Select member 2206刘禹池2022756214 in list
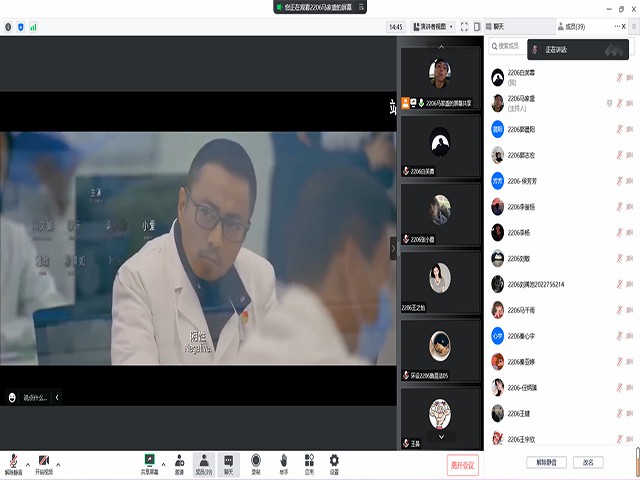This screenshot has height=480, width=640. [x=562, y=284]
